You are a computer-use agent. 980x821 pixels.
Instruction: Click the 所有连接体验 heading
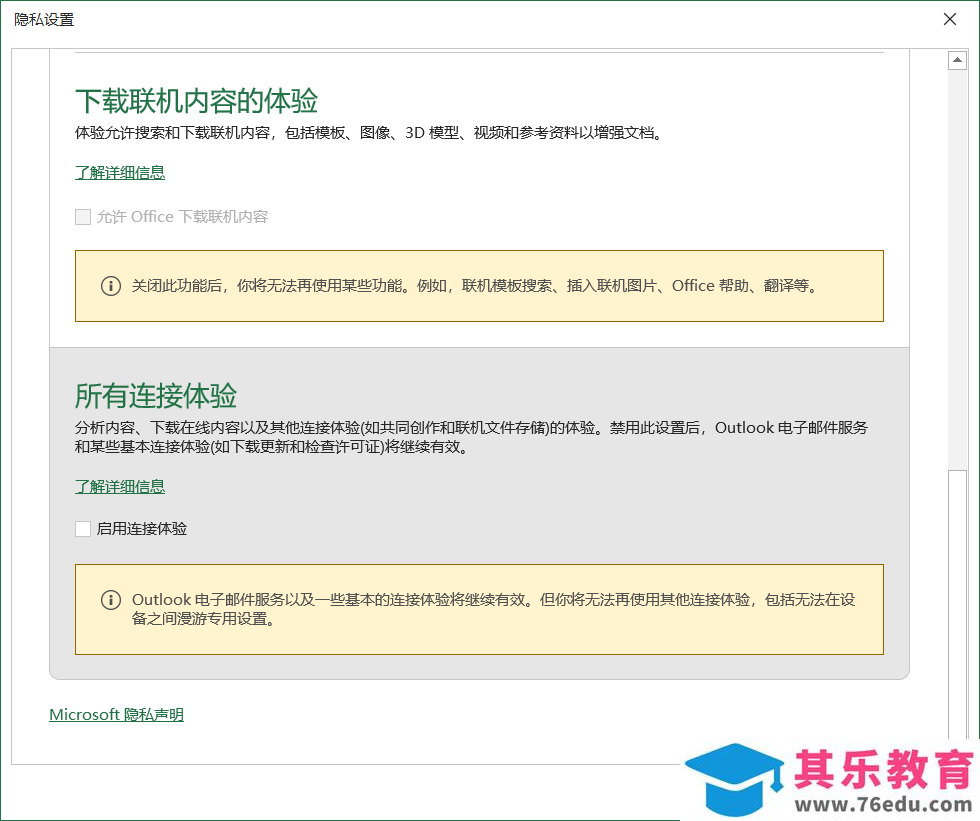[x=156, y=396]
